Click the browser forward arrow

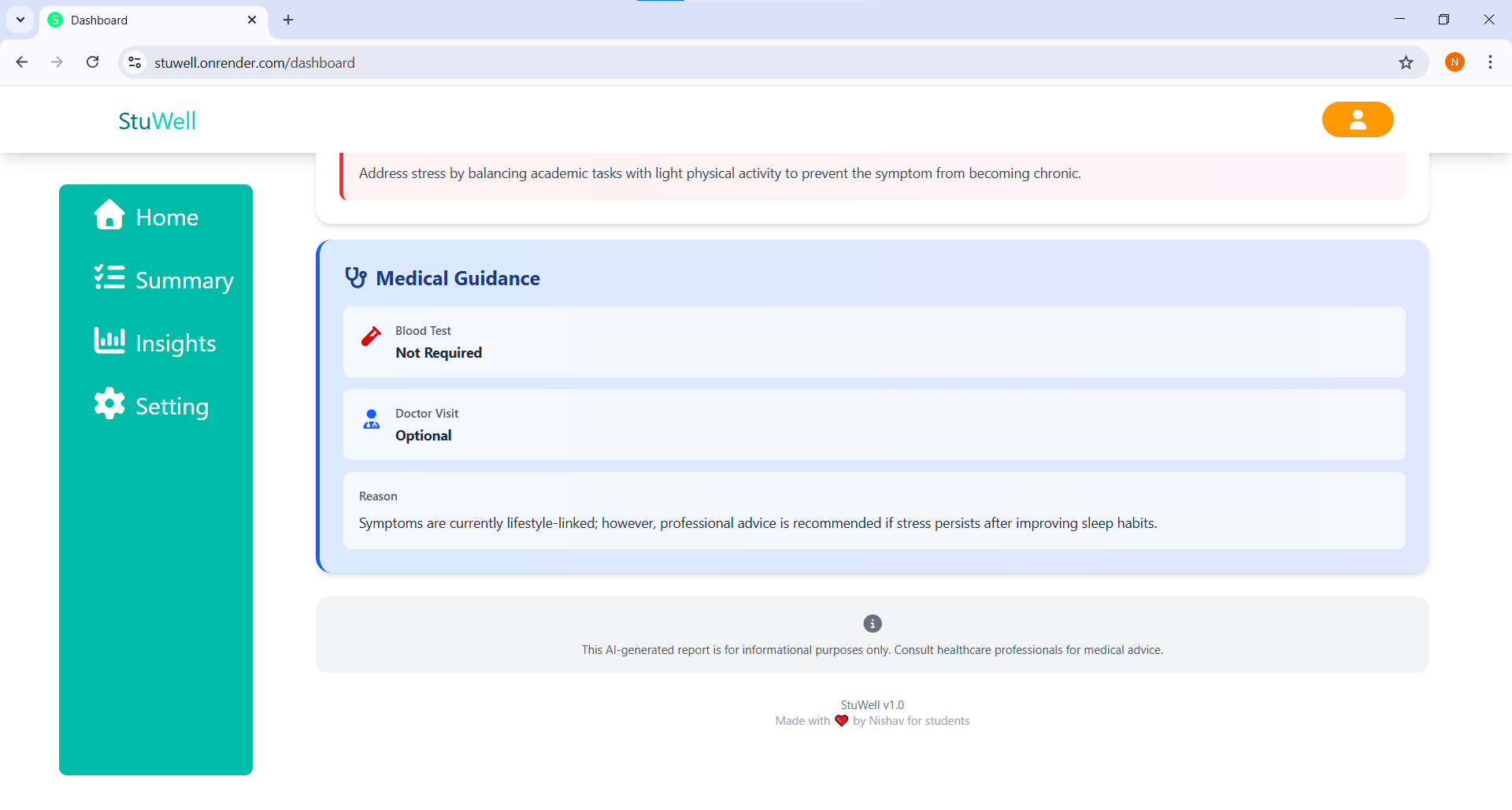57,62
